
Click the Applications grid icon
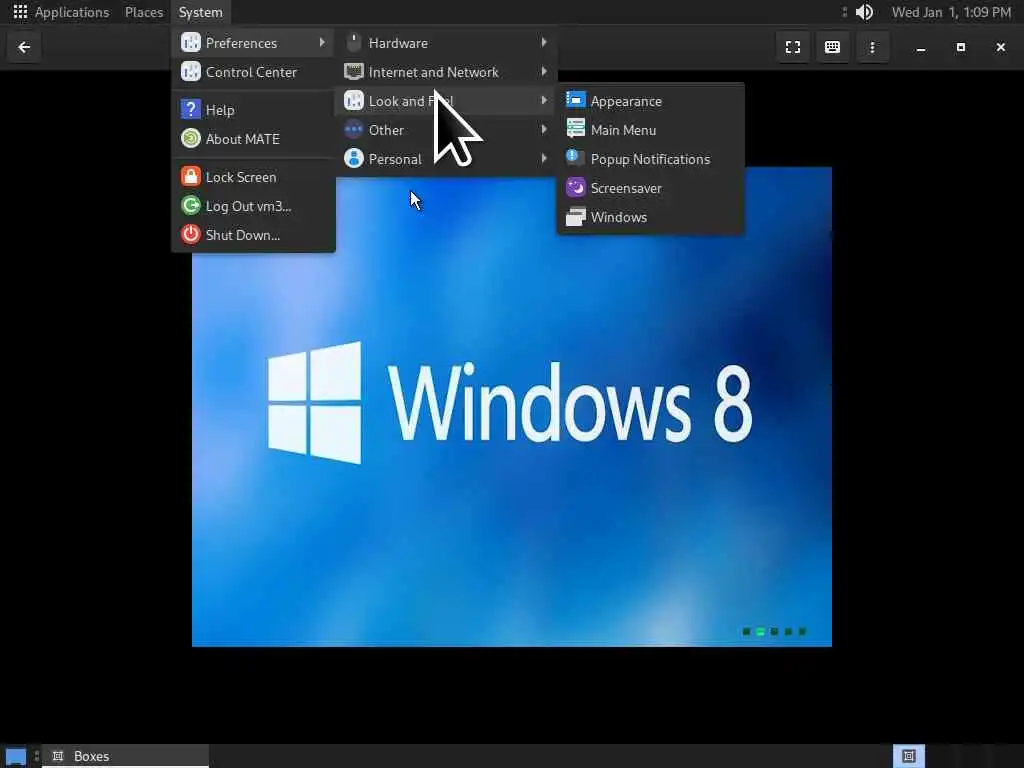(x=20, y=12)
